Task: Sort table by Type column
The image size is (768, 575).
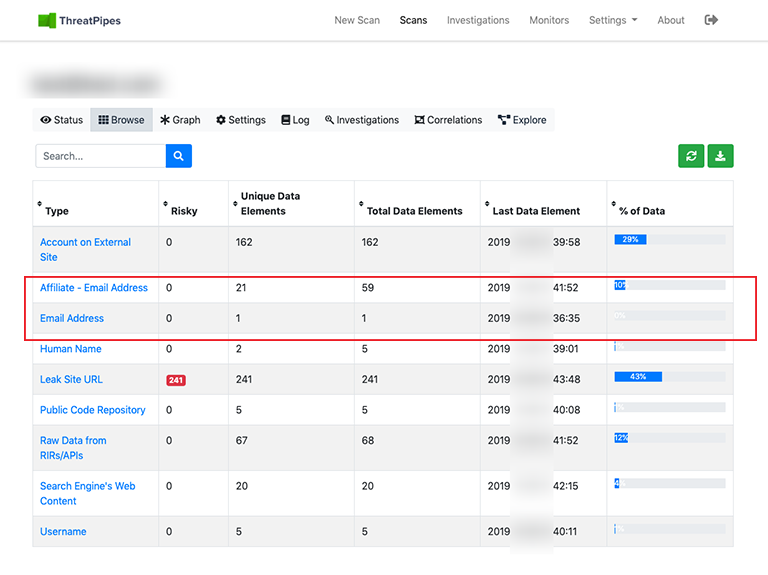Action: (56, 211)
